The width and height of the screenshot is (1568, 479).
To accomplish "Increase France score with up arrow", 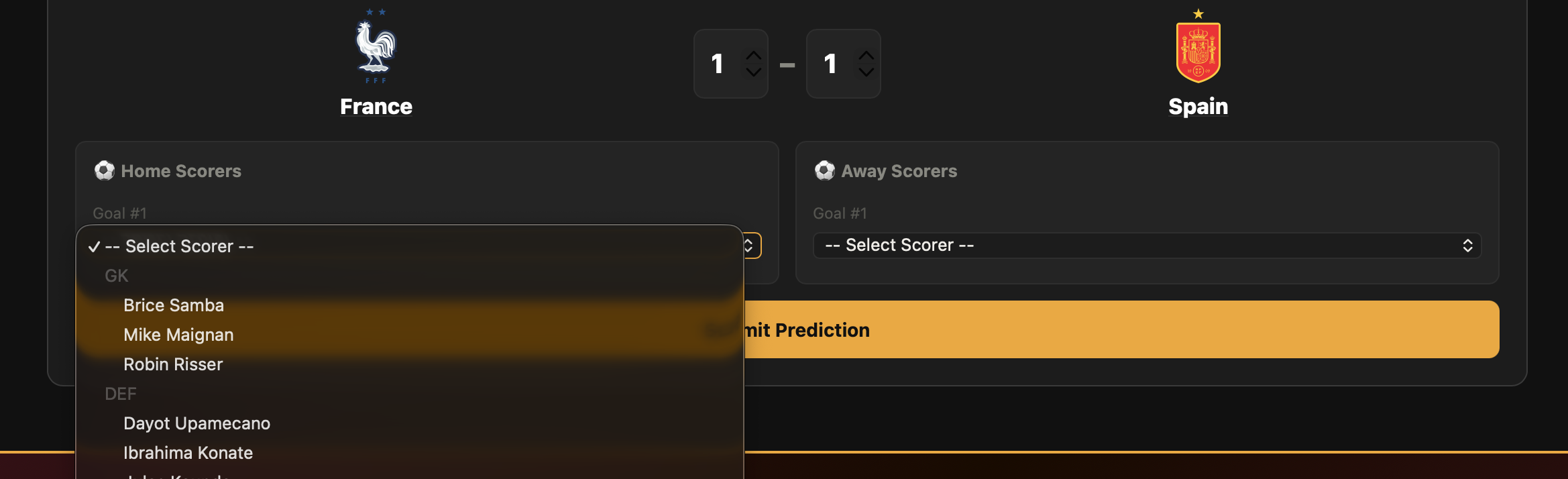I will pyautogui.click(x=754, y=55).
